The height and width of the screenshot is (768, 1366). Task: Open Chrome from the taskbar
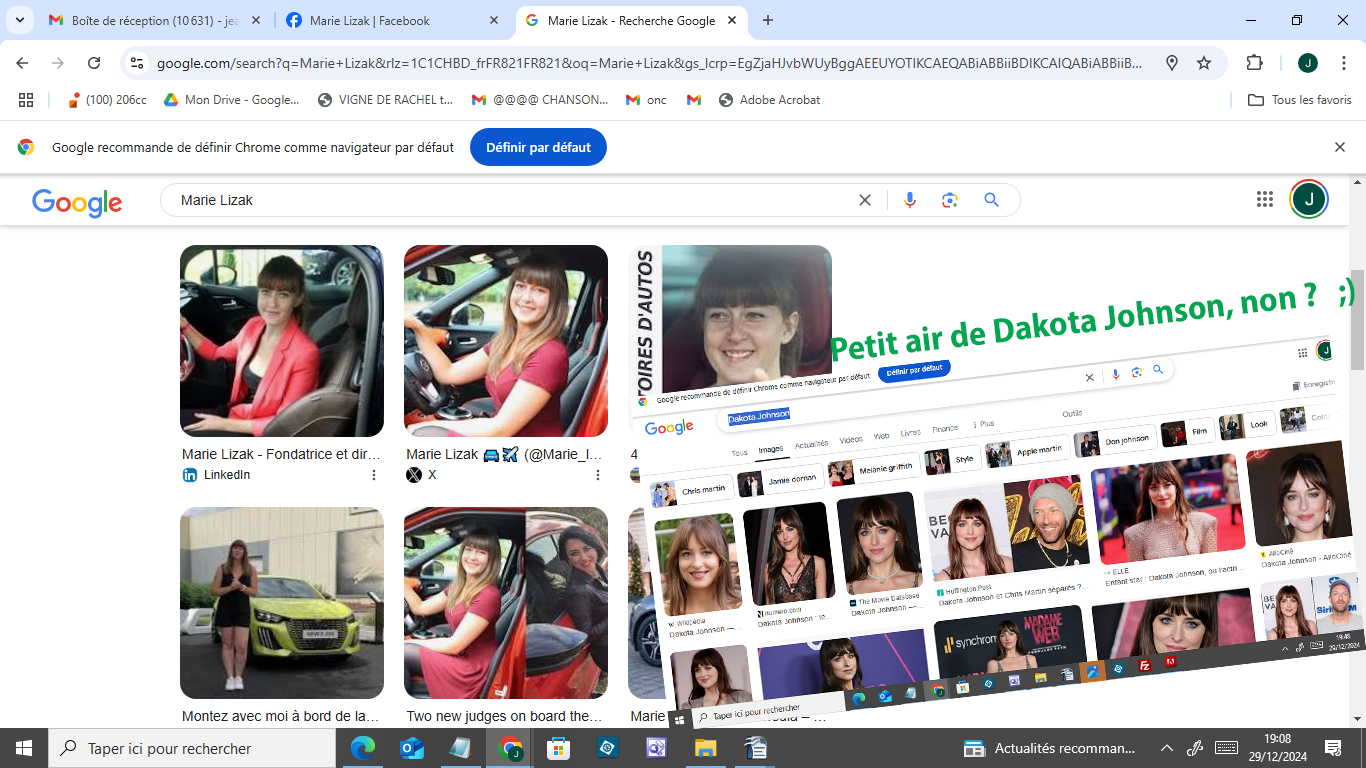point(510,748)
